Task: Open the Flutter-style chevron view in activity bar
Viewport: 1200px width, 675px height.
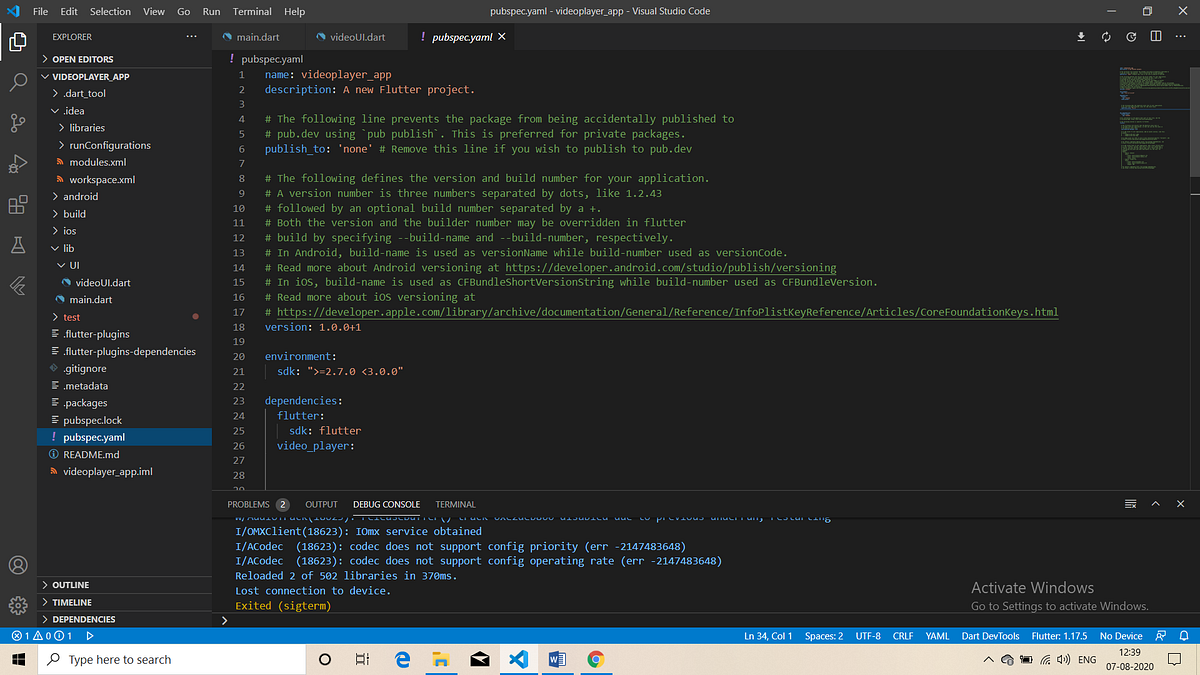Action: click(17, 286)
